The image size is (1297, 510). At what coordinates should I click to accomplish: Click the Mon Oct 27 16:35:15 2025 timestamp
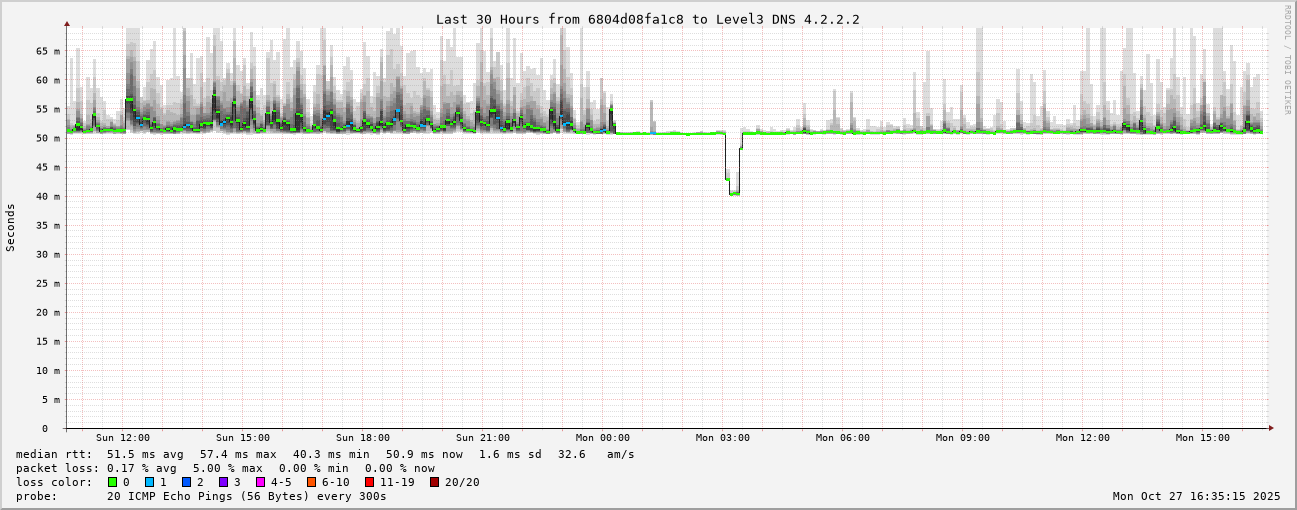[x=1196, y=496]
